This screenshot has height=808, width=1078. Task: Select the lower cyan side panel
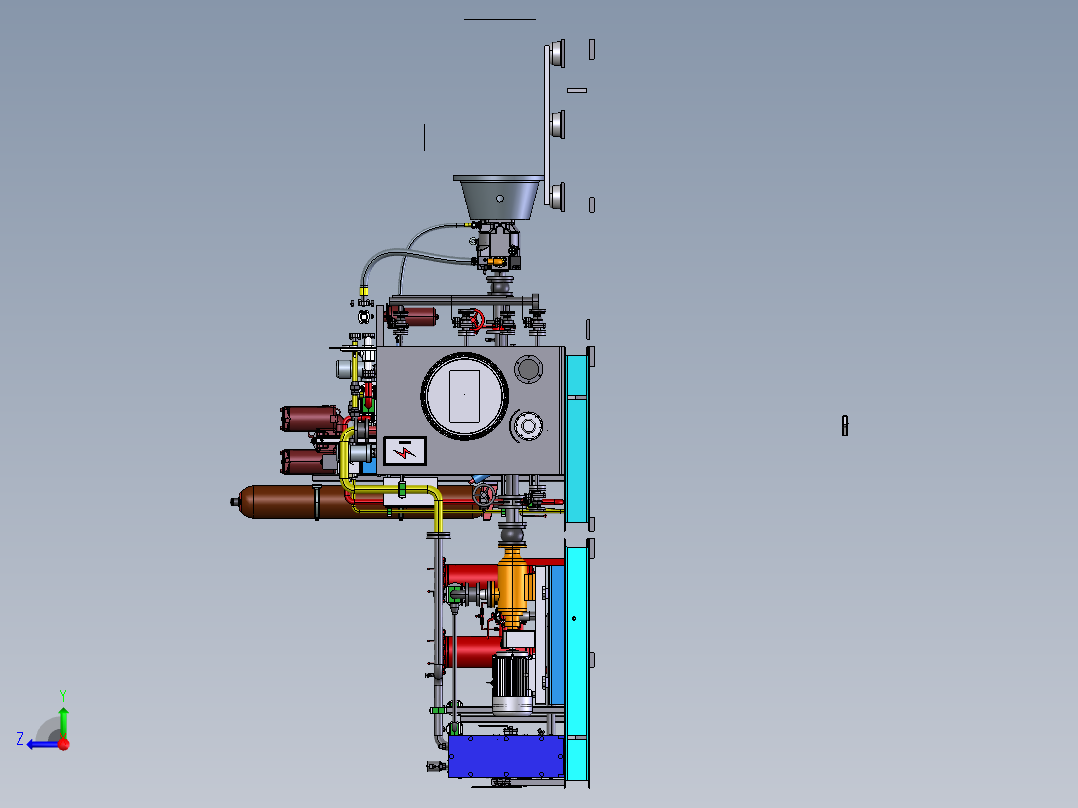tap(577, 662)
